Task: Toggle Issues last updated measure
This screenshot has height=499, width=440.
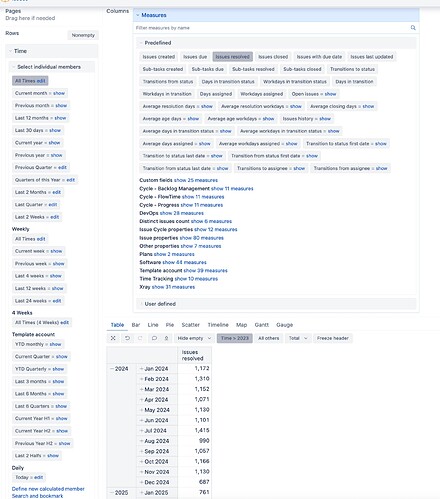Action: 372,57
